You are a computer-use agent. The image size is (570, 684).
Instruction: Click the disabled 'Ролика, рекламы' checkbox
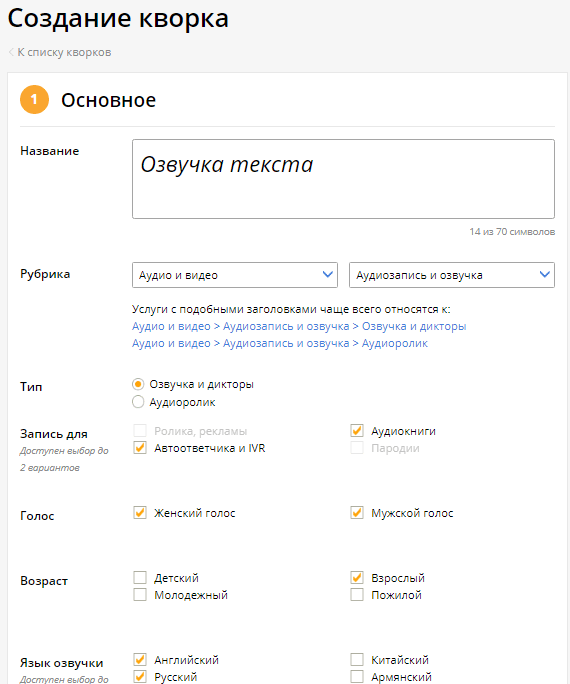click(140, 431)
